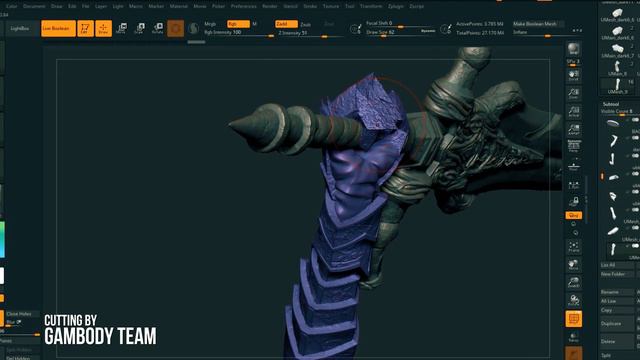Toggle the Rgb channel button

coord(238,24)
